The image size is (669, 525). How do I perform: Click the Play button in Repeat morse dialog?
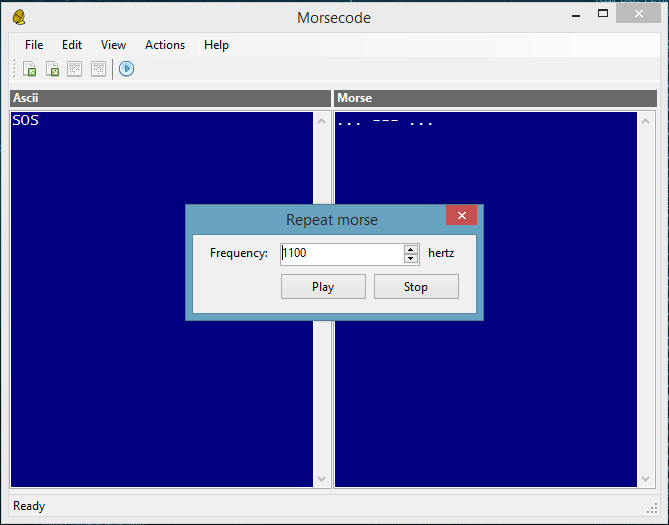pyautogui.click(x=323, y=286)
